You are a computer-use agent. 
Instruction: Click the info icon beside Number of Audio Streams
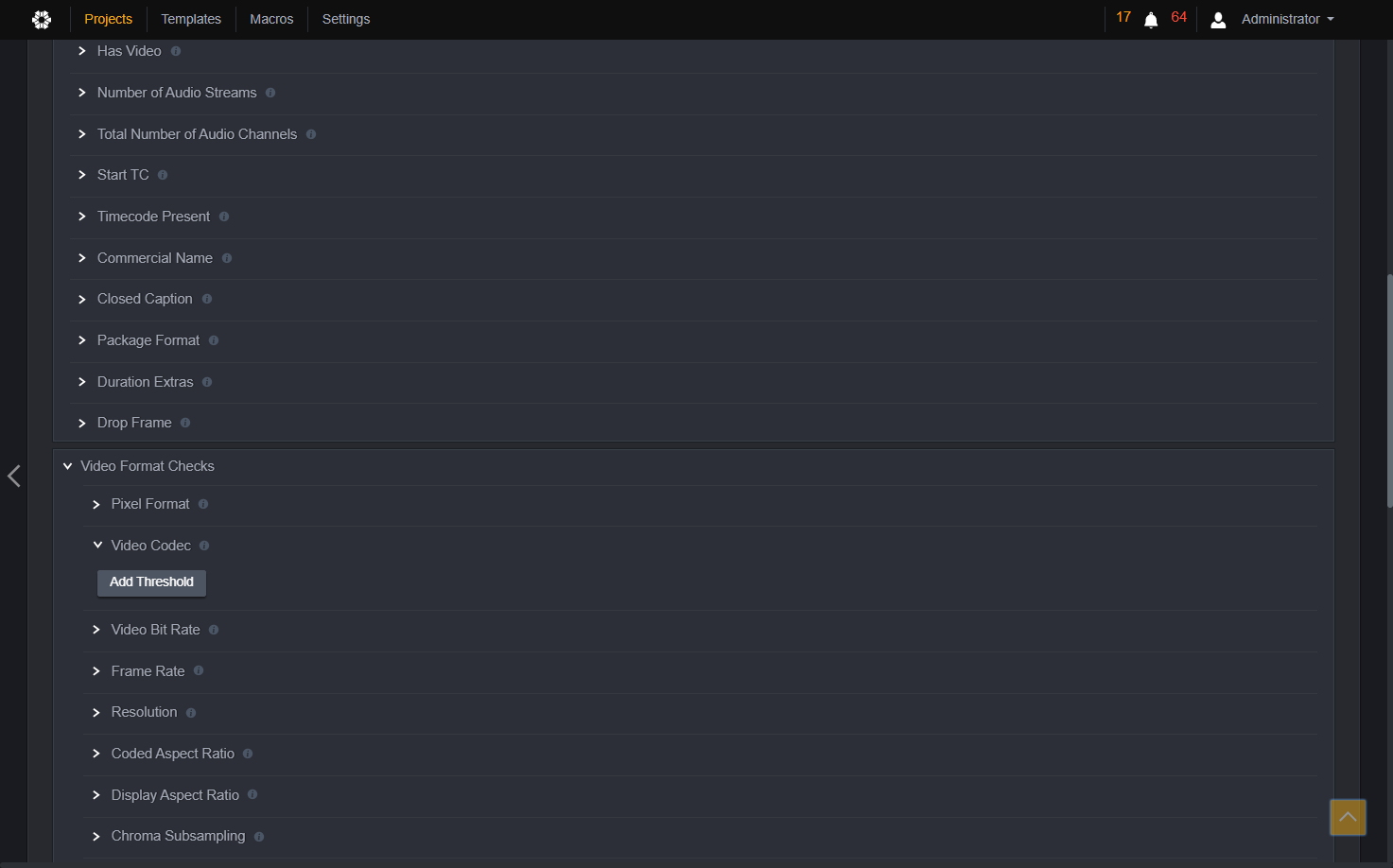[270, 93]
